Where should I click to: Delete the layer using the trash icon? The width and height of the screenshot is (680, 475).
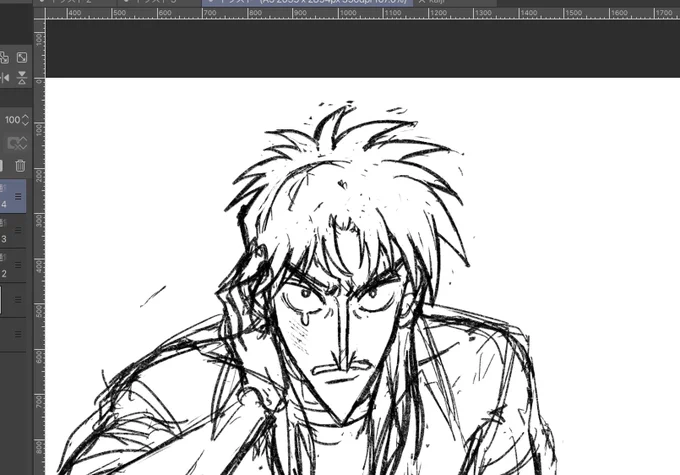[20, 165]
